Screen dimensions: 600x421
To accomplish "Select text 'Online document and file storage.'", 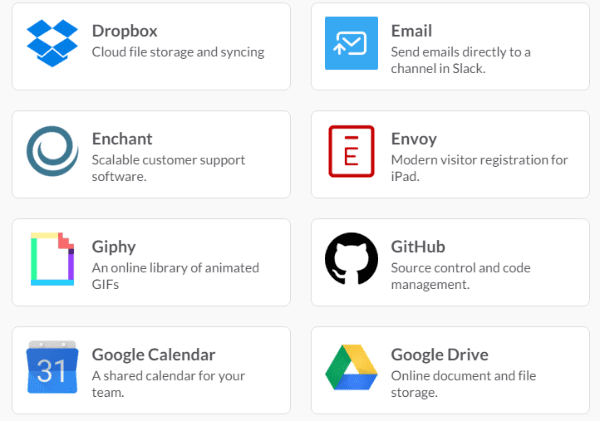I will 463,384.
